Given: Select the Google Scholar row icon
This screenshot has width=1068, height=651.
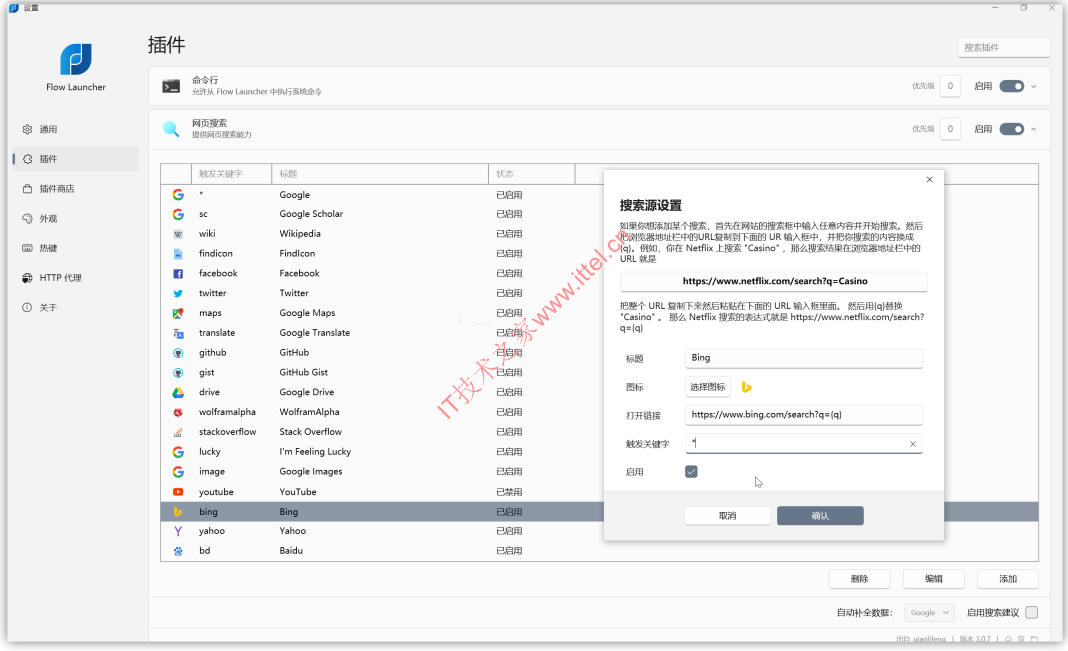Looking at the screenshot, I should (178, 214).
